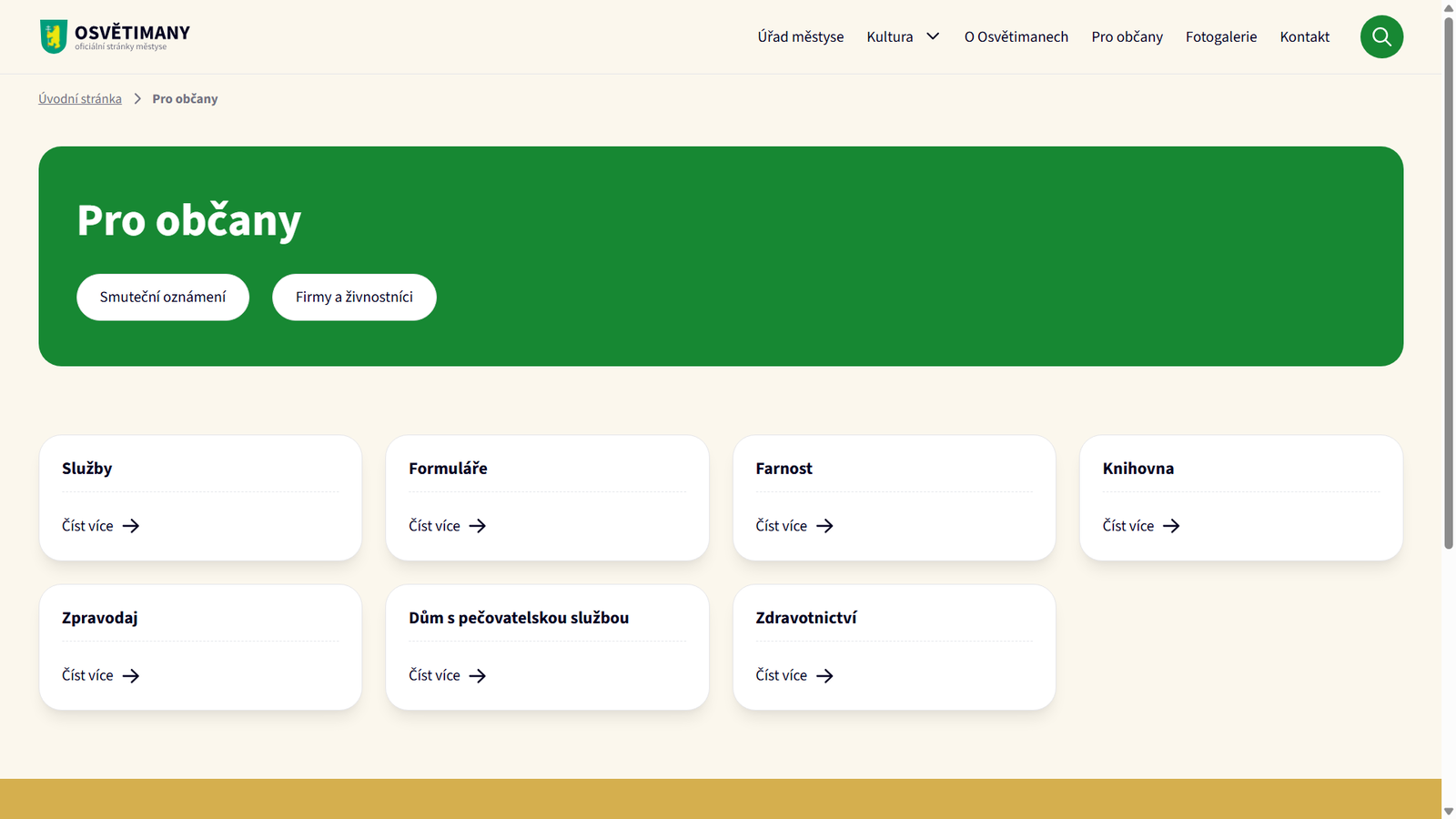Click the arrow icon on the Farnost card
1456x819 pixels.
point(824,526)
